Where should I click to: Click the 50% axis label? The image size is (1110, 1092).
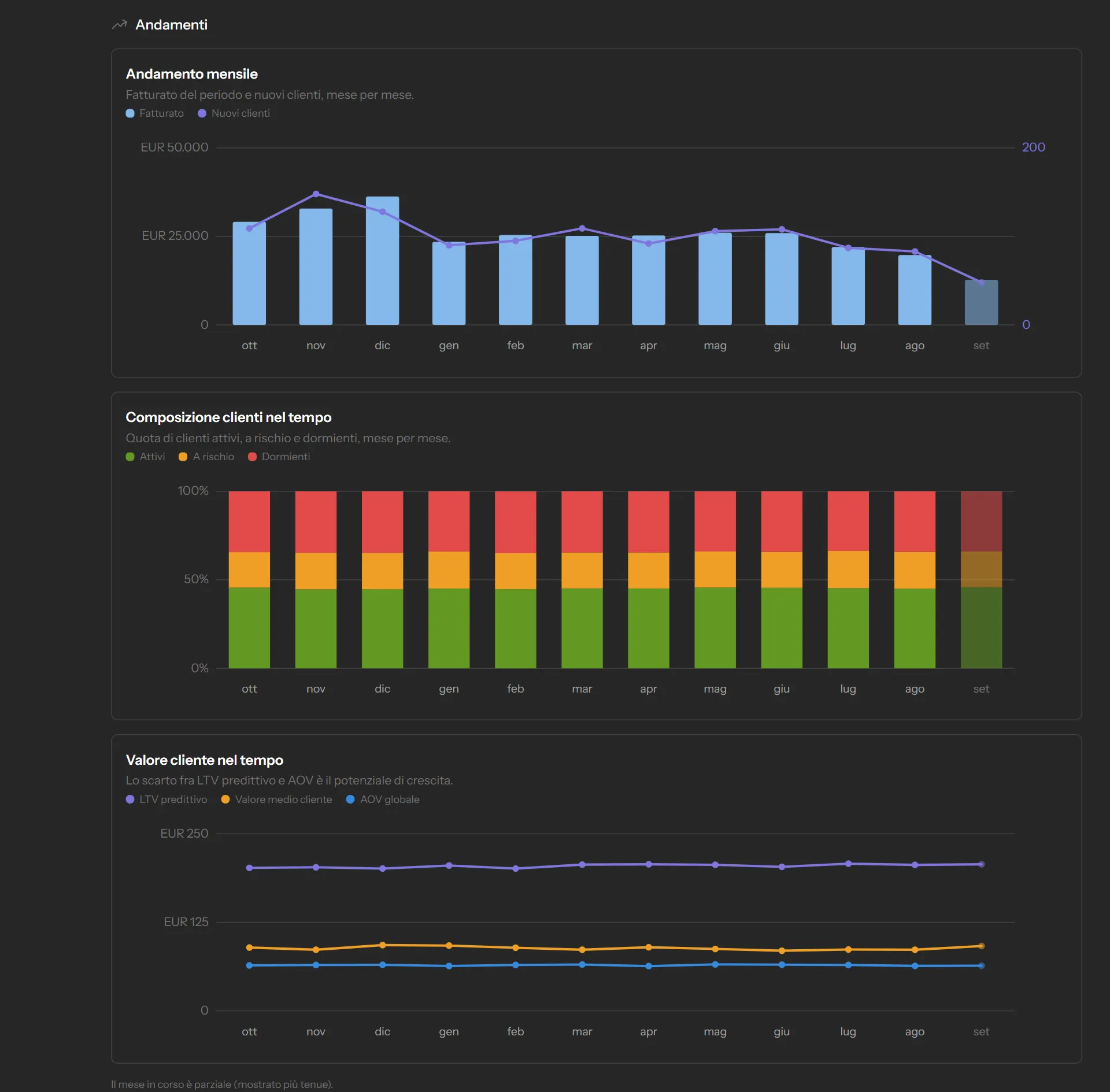[x=197, y=579]
